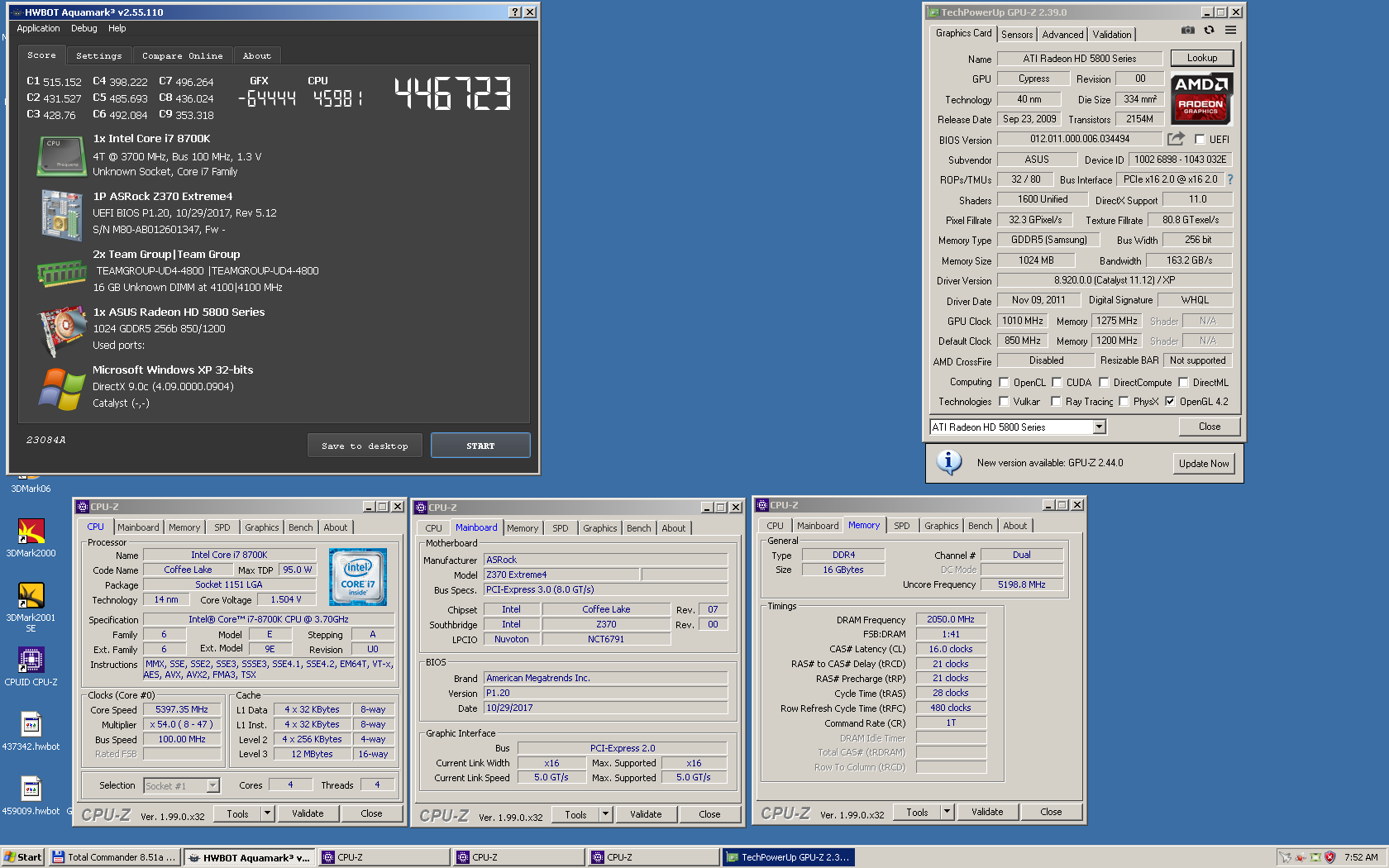Click the Intel Core i7 logo in CPU-Z
The height and width of the screenshot is (868, 1389).
[358, 577]
